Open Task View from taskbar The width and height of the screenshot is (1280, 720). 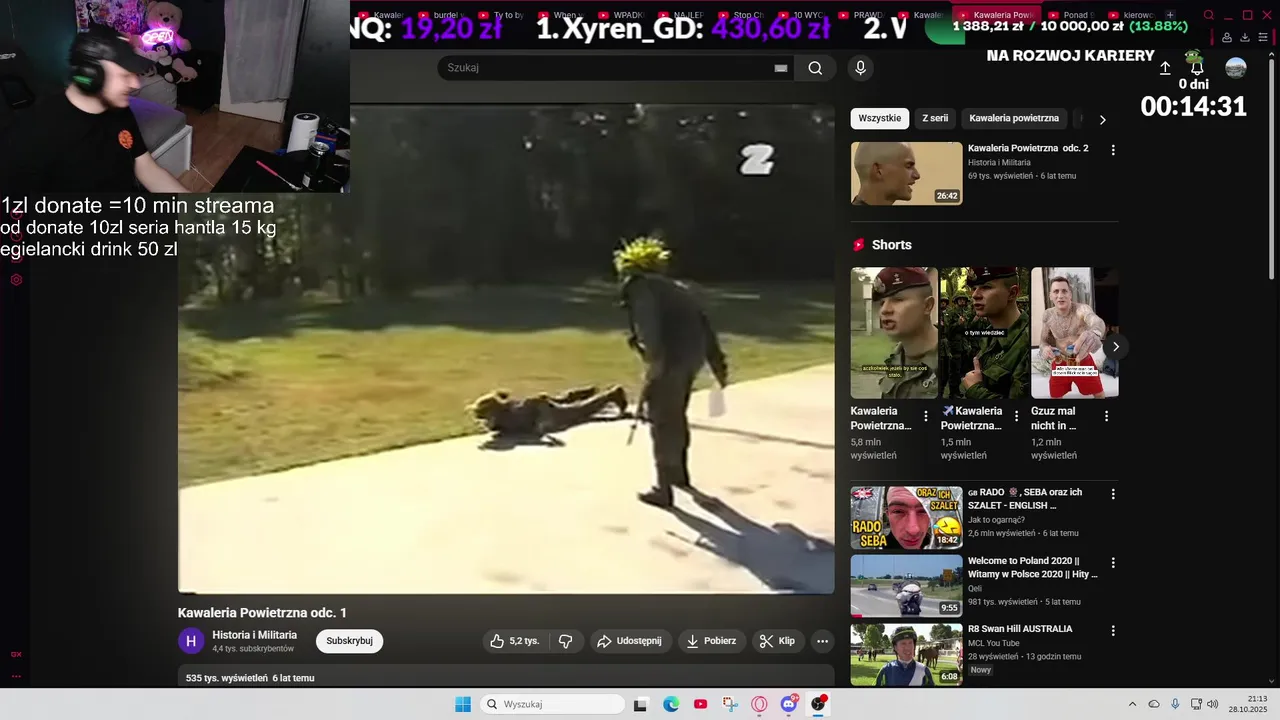pyautogui.click(x=641, y=704)
